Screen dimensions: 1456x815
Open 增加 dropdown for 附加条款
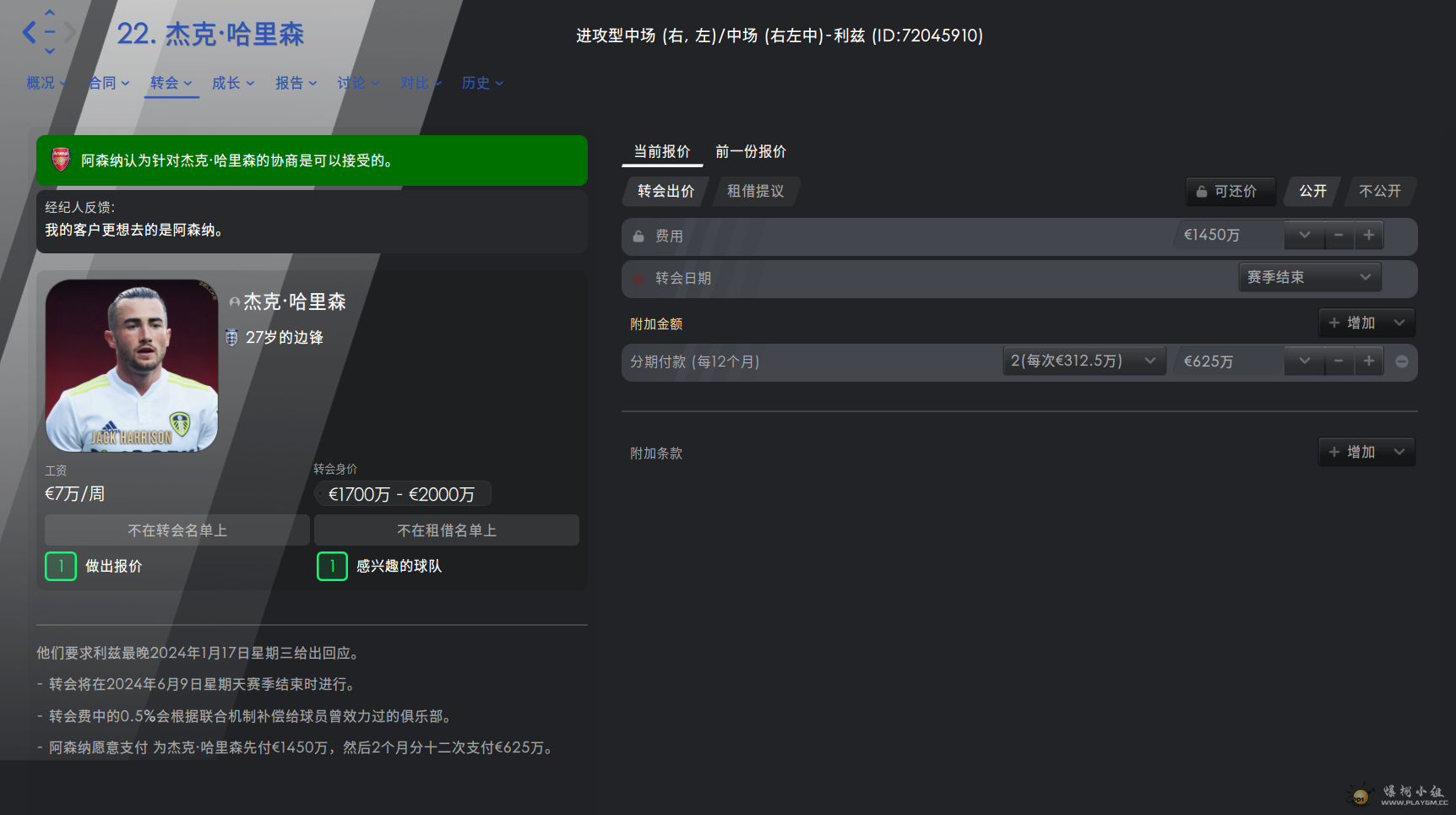[1366, 452]
